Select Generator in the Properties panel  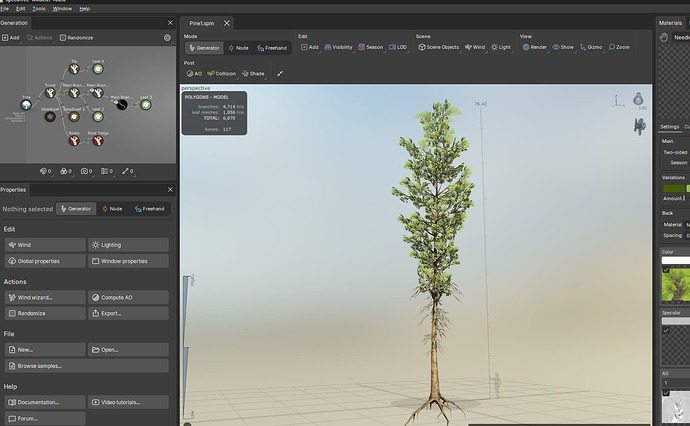(76, 209)
